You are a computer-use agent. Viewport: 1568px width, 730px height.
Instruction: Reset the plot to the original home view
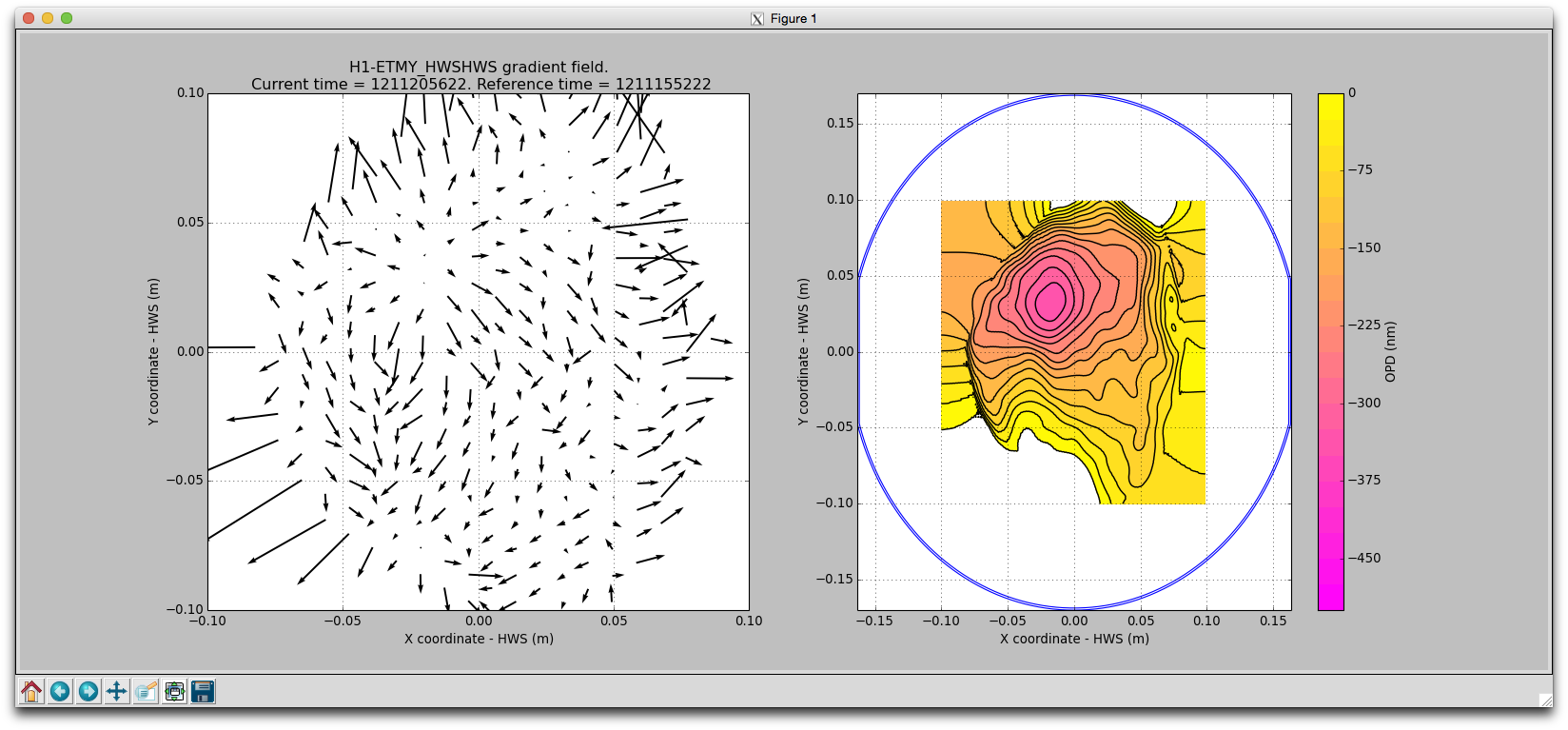click(x=31, y=691)
